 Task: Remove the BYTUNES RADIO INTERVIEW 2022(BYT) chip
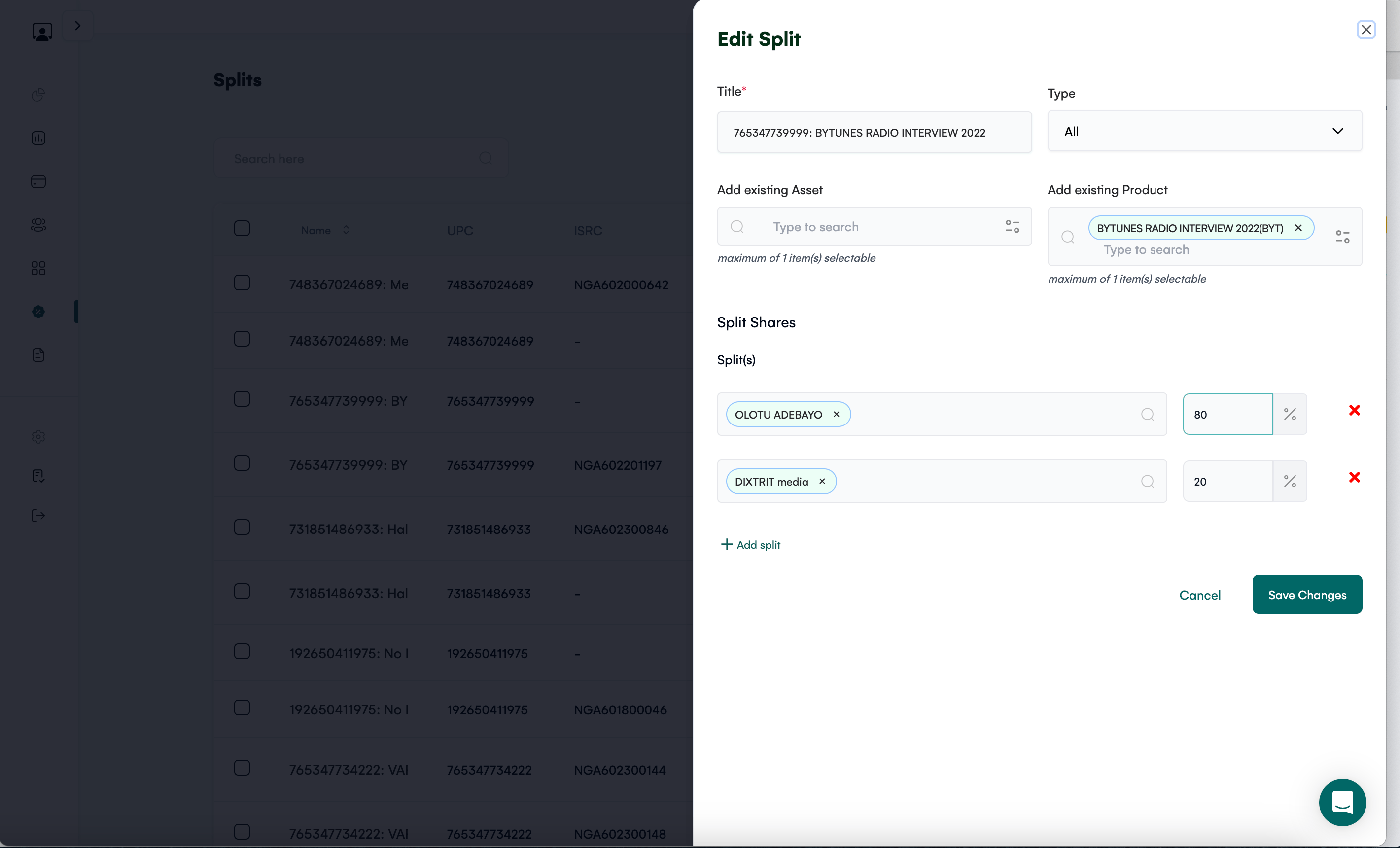pos(1298,228)
